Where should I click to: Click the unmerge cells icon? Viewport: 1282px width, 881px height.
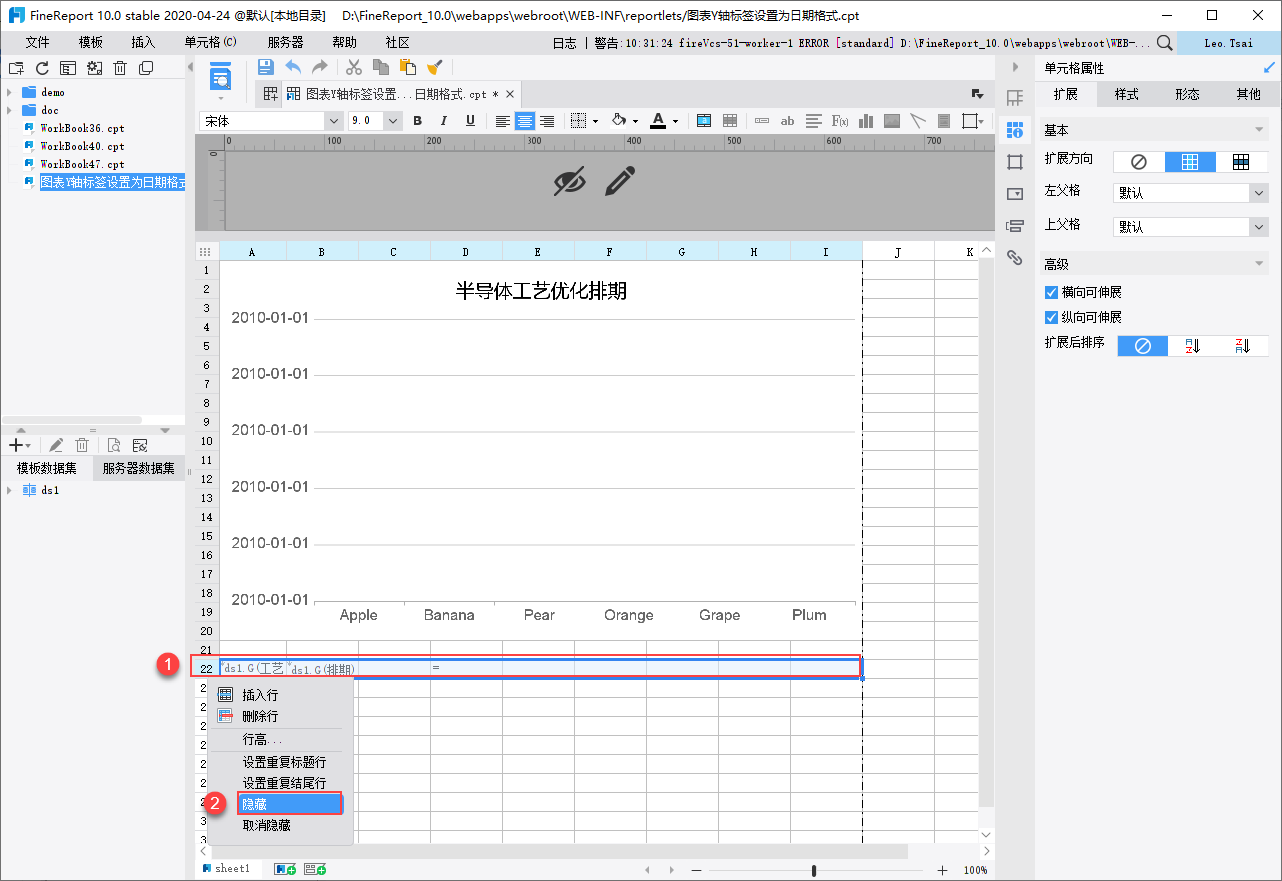point(730,121)
